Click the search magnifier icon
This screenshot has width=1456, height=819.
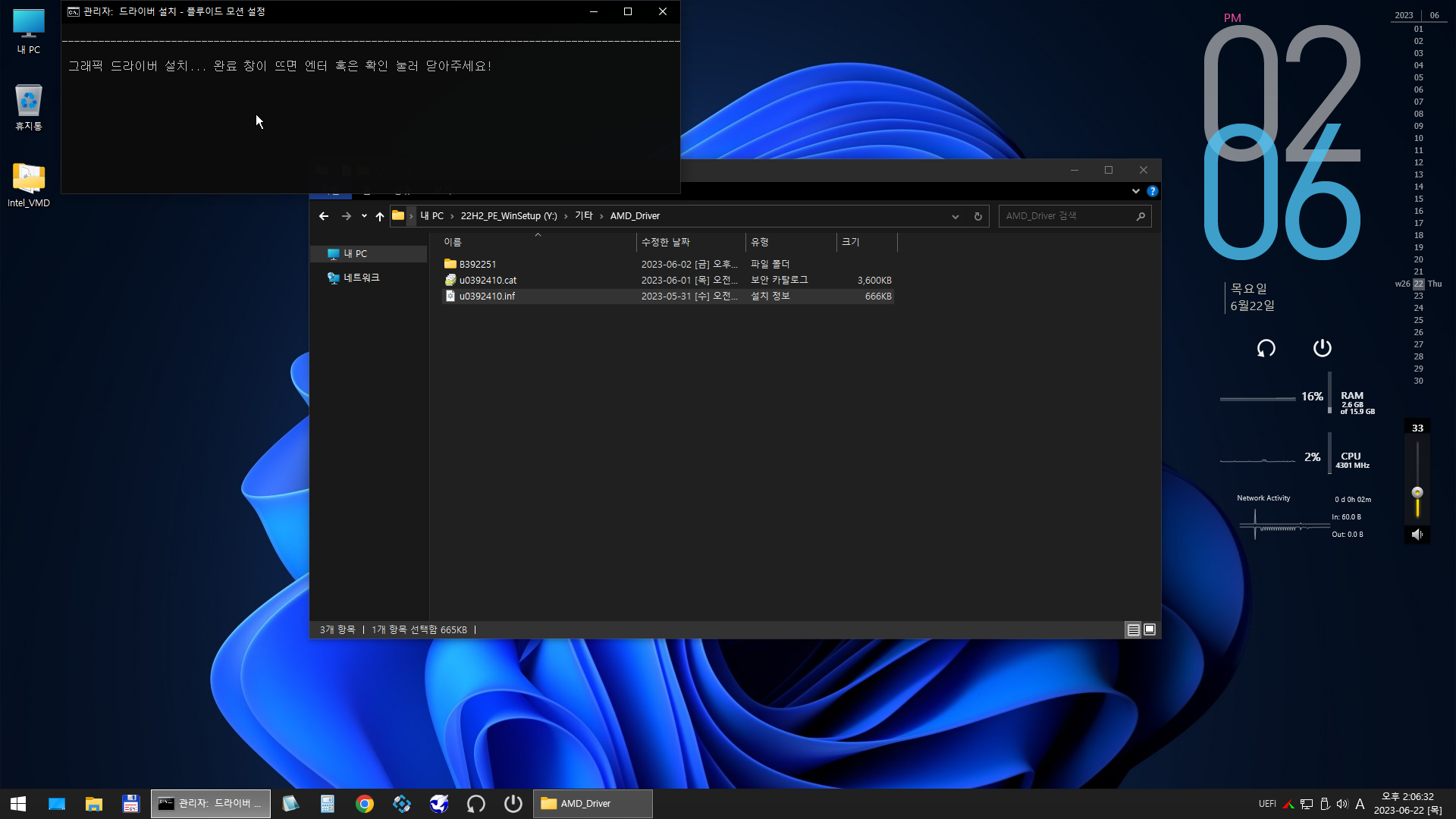(x=1141, y=216)
